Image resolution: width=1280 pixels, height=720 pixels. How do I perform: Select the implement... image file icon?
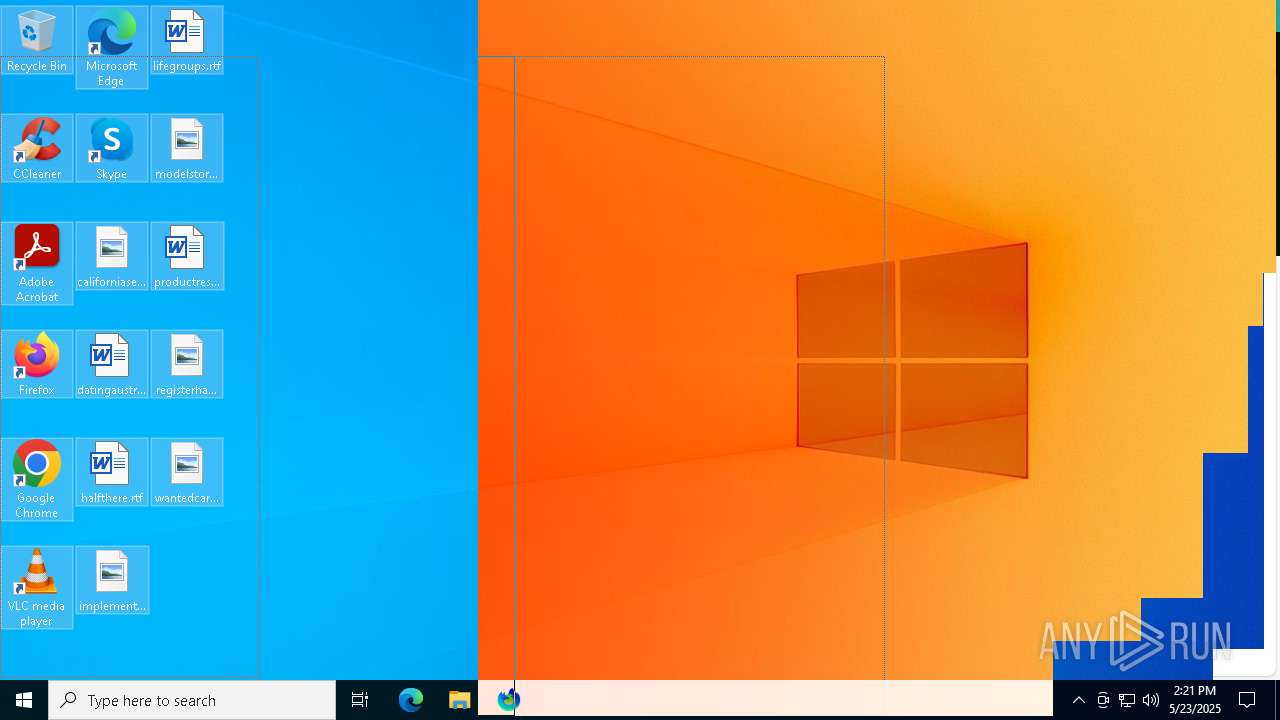[111, 580]
